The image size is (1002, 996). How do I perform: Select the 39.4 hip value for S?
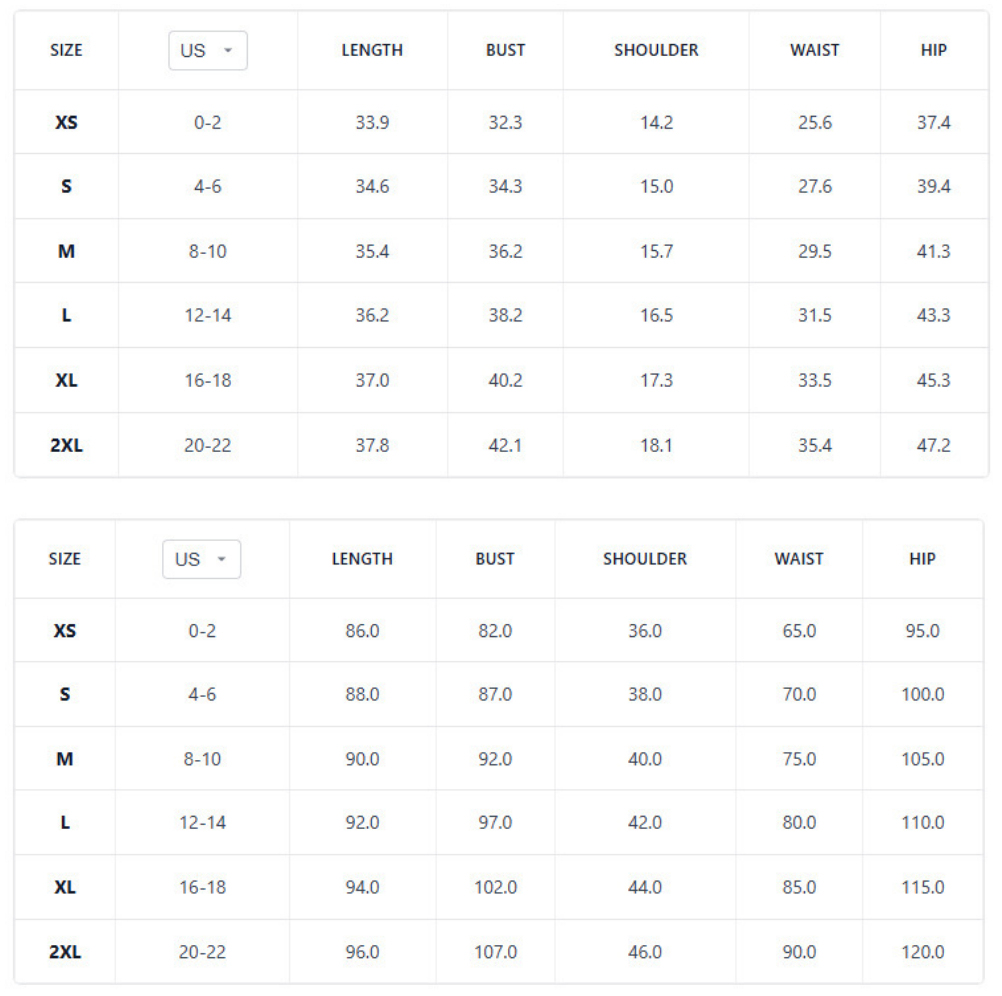coord(933,187)
